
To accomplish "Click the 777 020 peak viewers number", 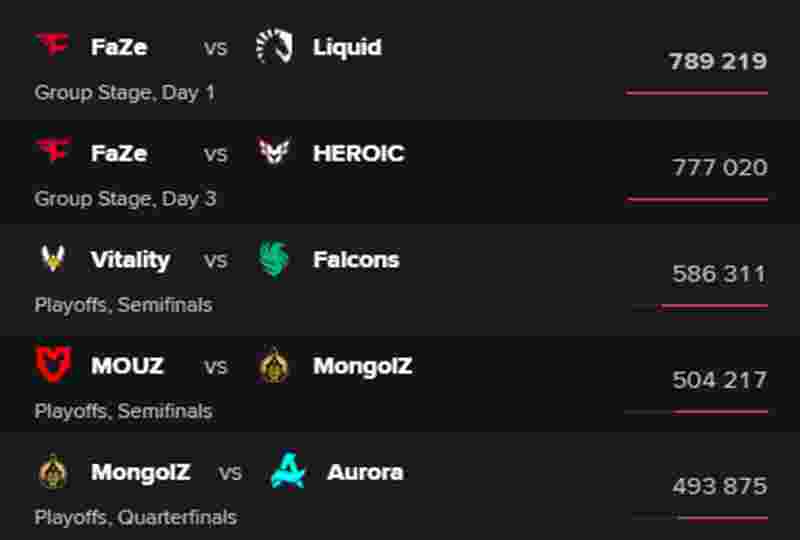I will tap(720, 167).
